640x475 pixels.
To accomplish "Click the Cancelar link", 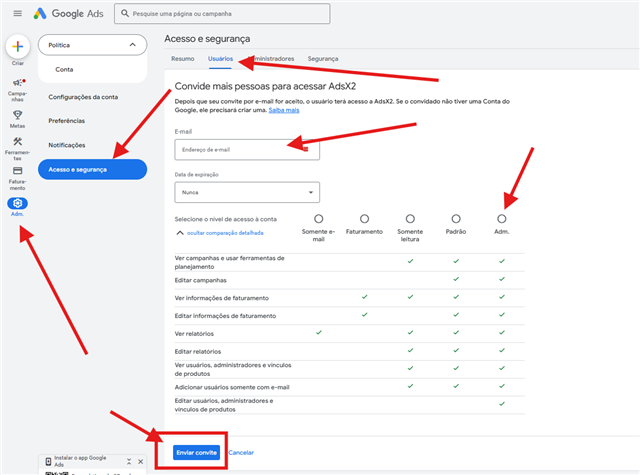I will (241, 453).
